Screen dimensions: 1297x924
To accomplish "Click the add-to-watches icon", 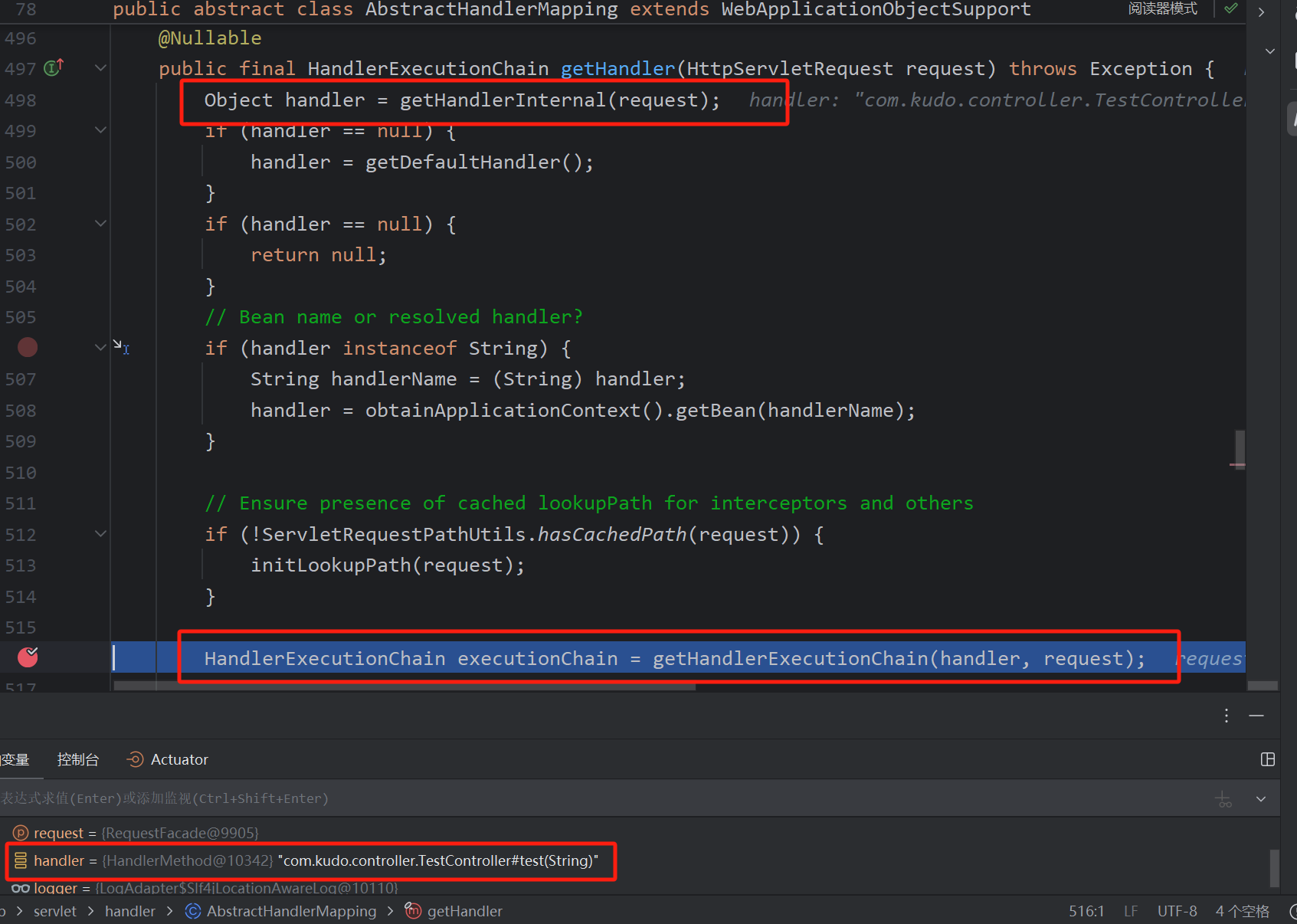I will (1224, 799).
